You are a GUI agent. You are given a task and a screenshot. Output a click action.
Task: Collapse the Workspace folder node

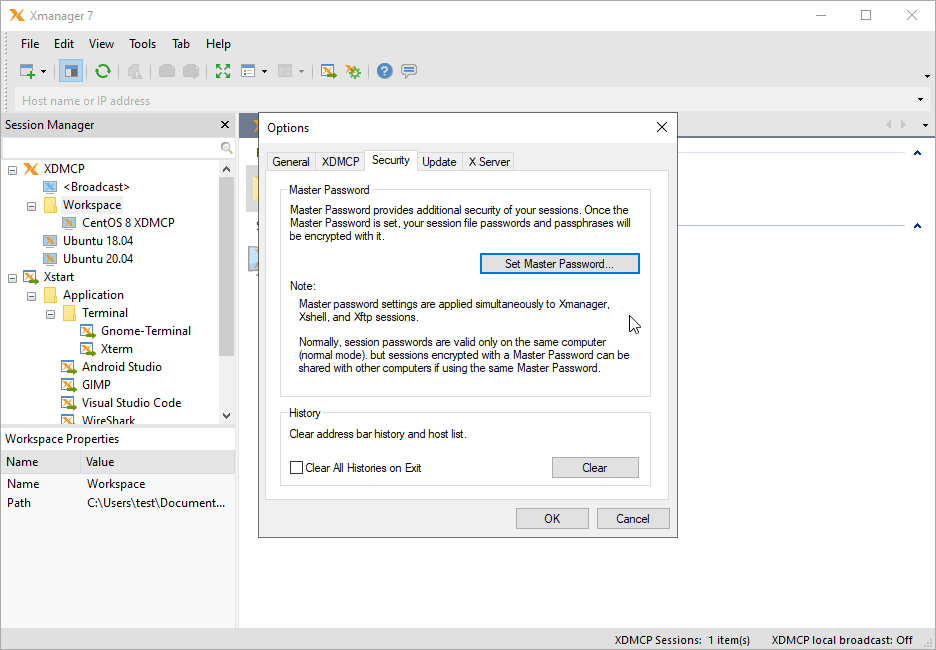coord(32,206)
